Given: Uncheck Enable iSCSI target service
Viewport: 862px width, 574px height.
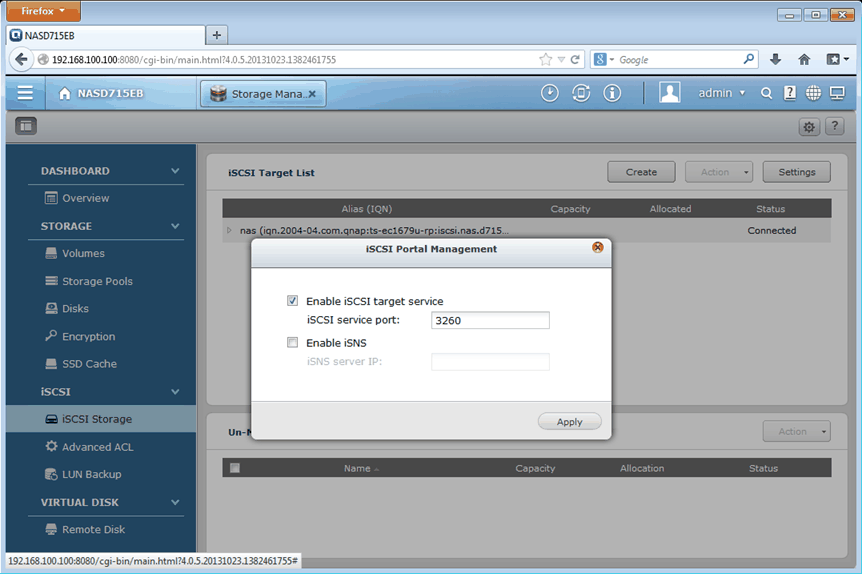Looking at the screenshot, I should tap(293, 301).
